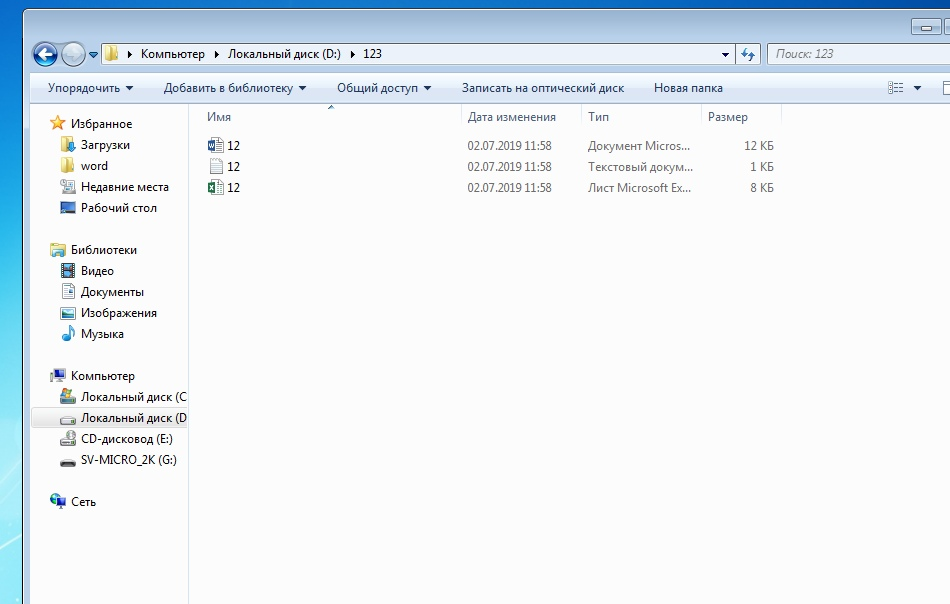The width and height of the screenshot is (950, 604).
Task: Click the Недавние места icon
Action: pyautogui.click(x=68, y=187)
